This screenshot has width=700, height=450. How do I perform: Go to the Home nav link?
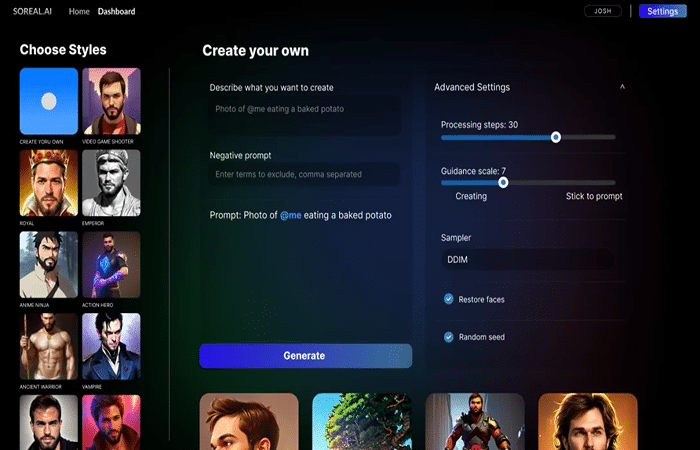tap(78, 12)
